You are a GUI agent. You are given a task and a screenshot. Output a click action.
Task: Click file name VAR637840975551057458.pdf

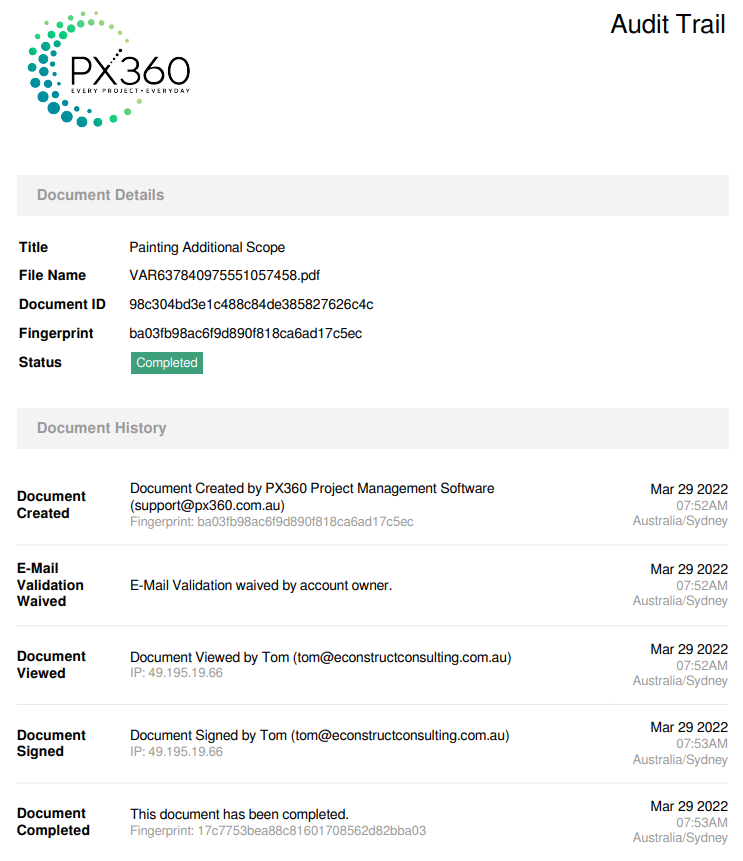tap(225, 275)
